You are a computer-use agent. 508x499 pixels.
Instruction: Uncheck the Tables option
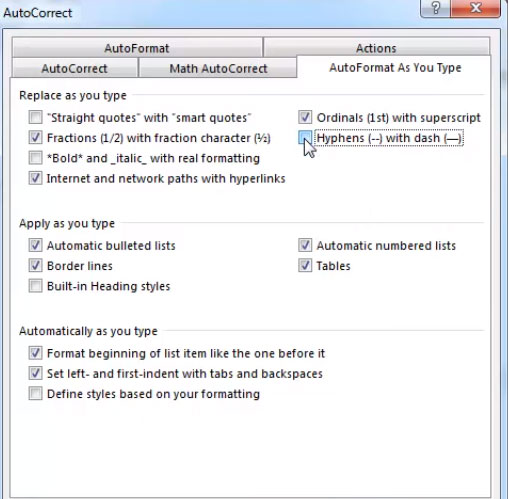point(305,266)
